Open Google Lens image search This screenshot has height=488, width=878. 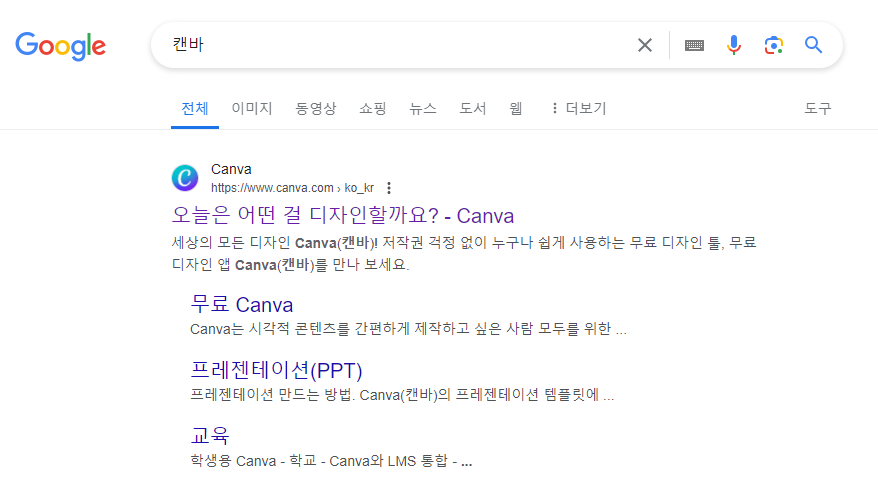pyautogui.click(x=773, y=45)
